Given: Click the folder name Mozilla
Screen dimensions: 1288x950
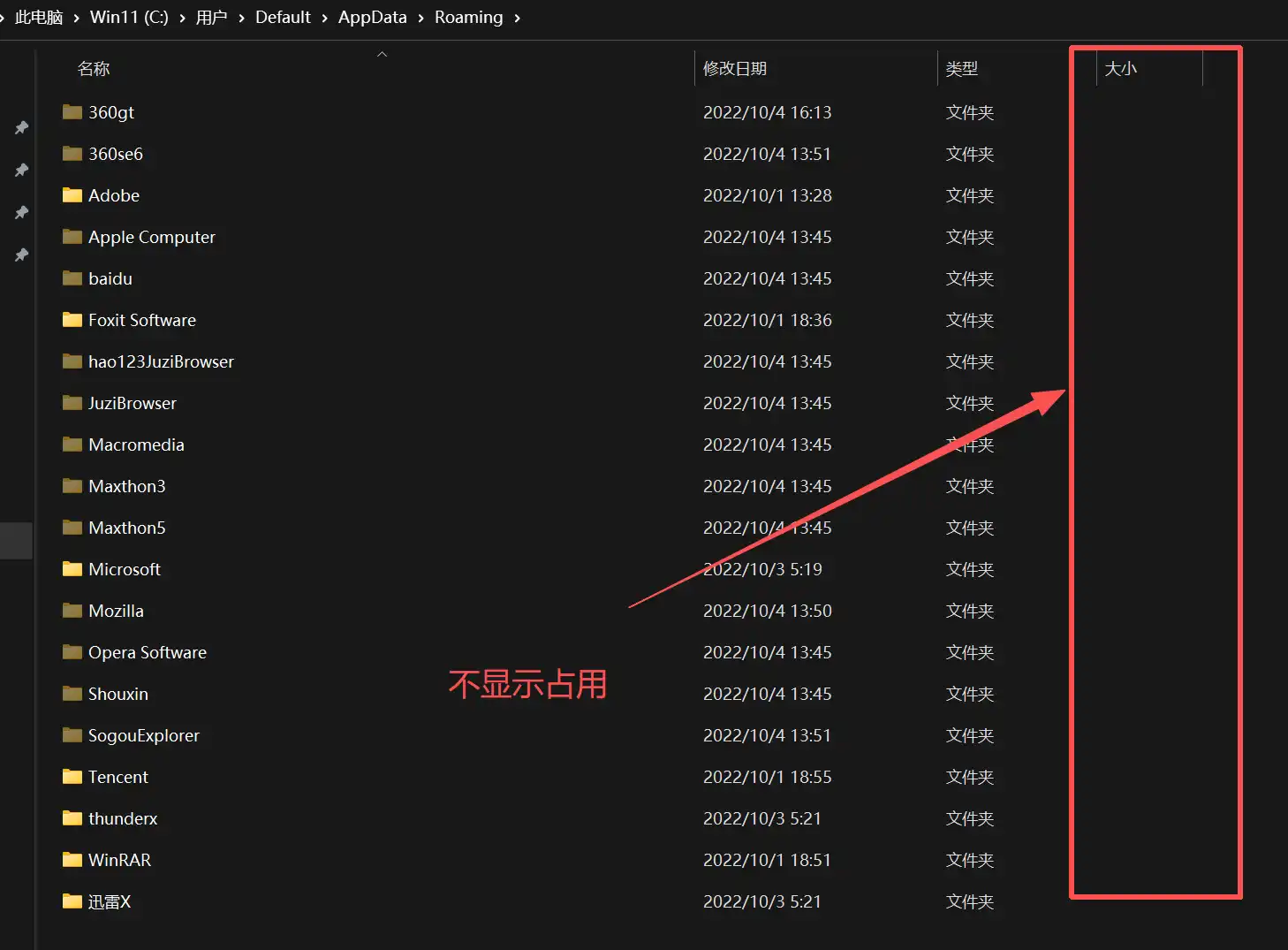Looking at the screenshot, I should (116, 611).
